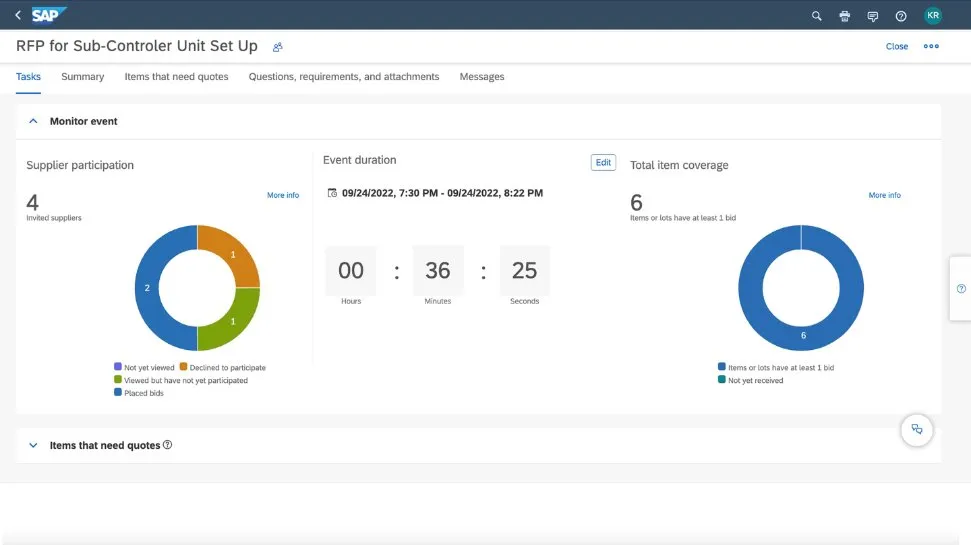Click help icon beside Items that need quotes

coord(167,445)
